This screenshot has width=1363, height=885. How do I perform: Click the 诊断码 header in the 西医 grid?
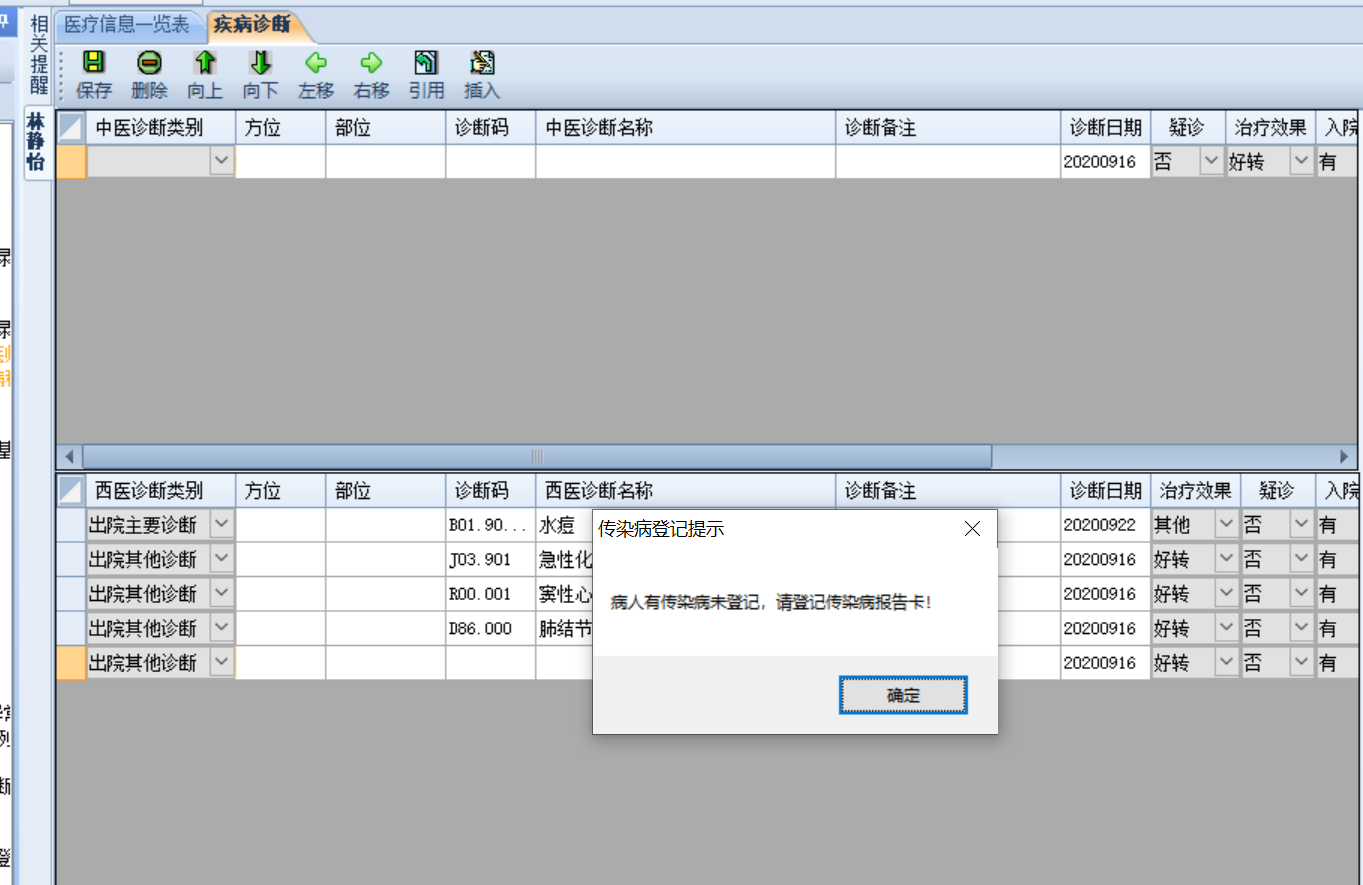coord(491,490)
